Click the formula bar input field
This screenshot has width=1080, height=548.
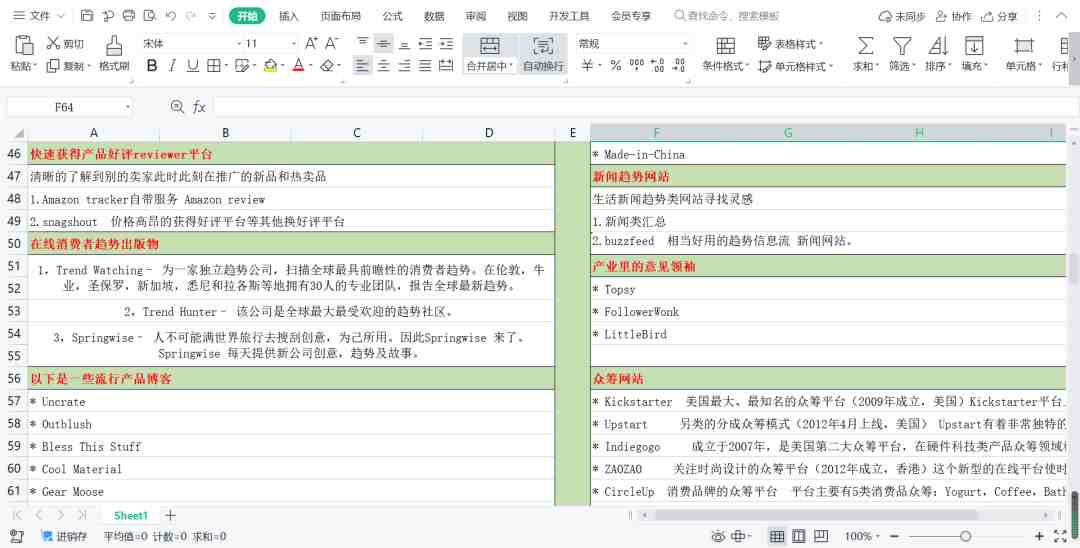point(644,107)
